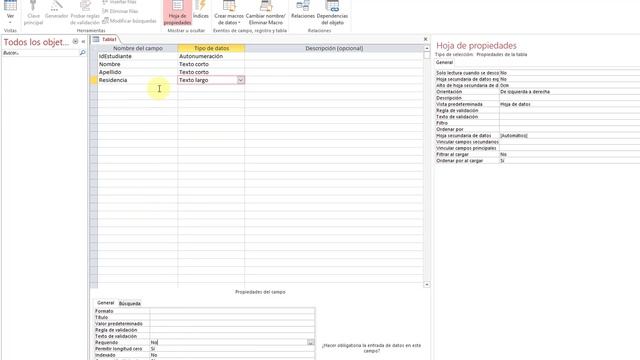Set Clave principal for the field
640x360 pixels.
[33, 13]
